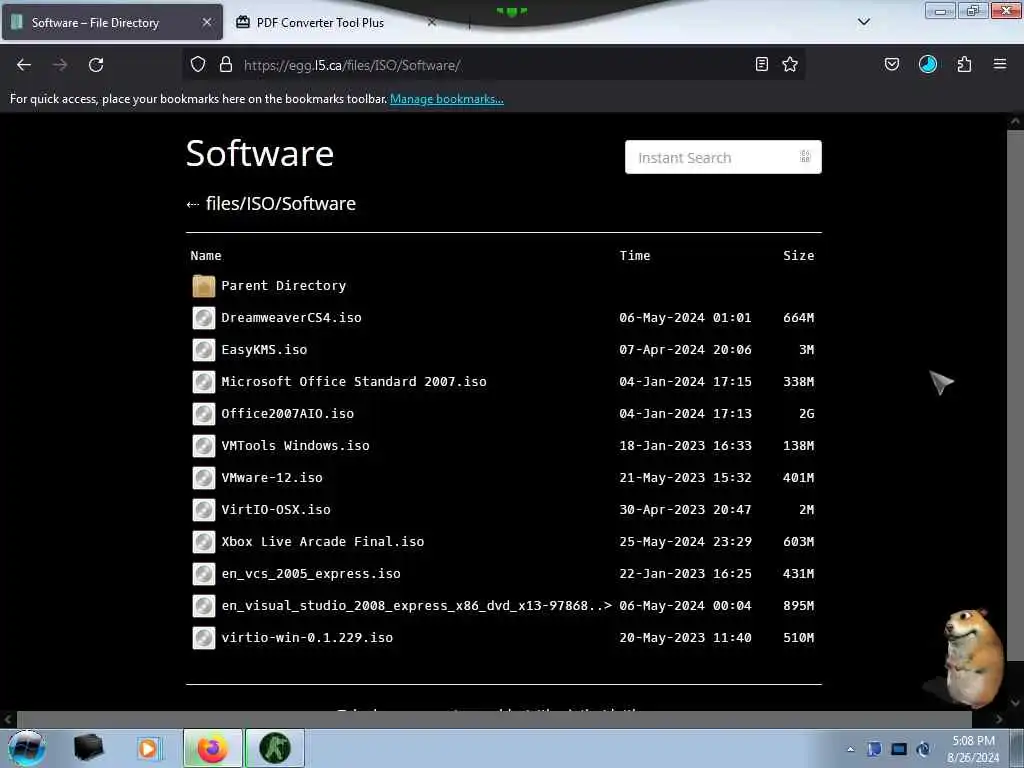Click the disc icon for virtio-win-0.1.229.iso
The image size is (1024, 768).
[x=204, y=638]
